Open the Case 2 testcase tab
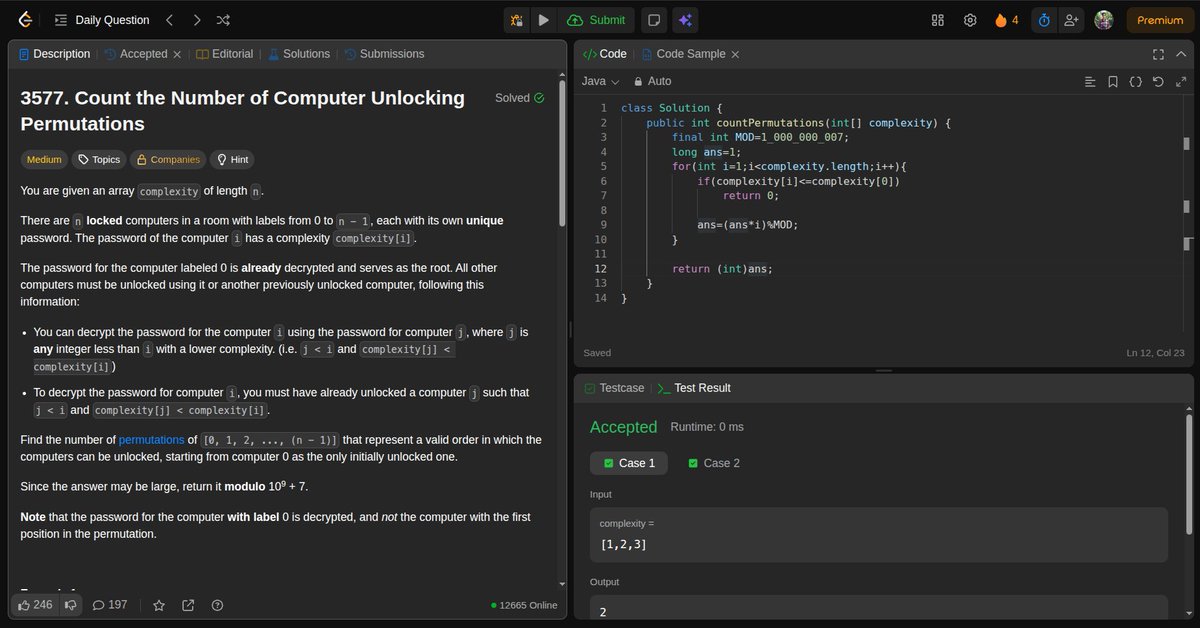Viewport: 1200px width, 628px height. [713, 463]
